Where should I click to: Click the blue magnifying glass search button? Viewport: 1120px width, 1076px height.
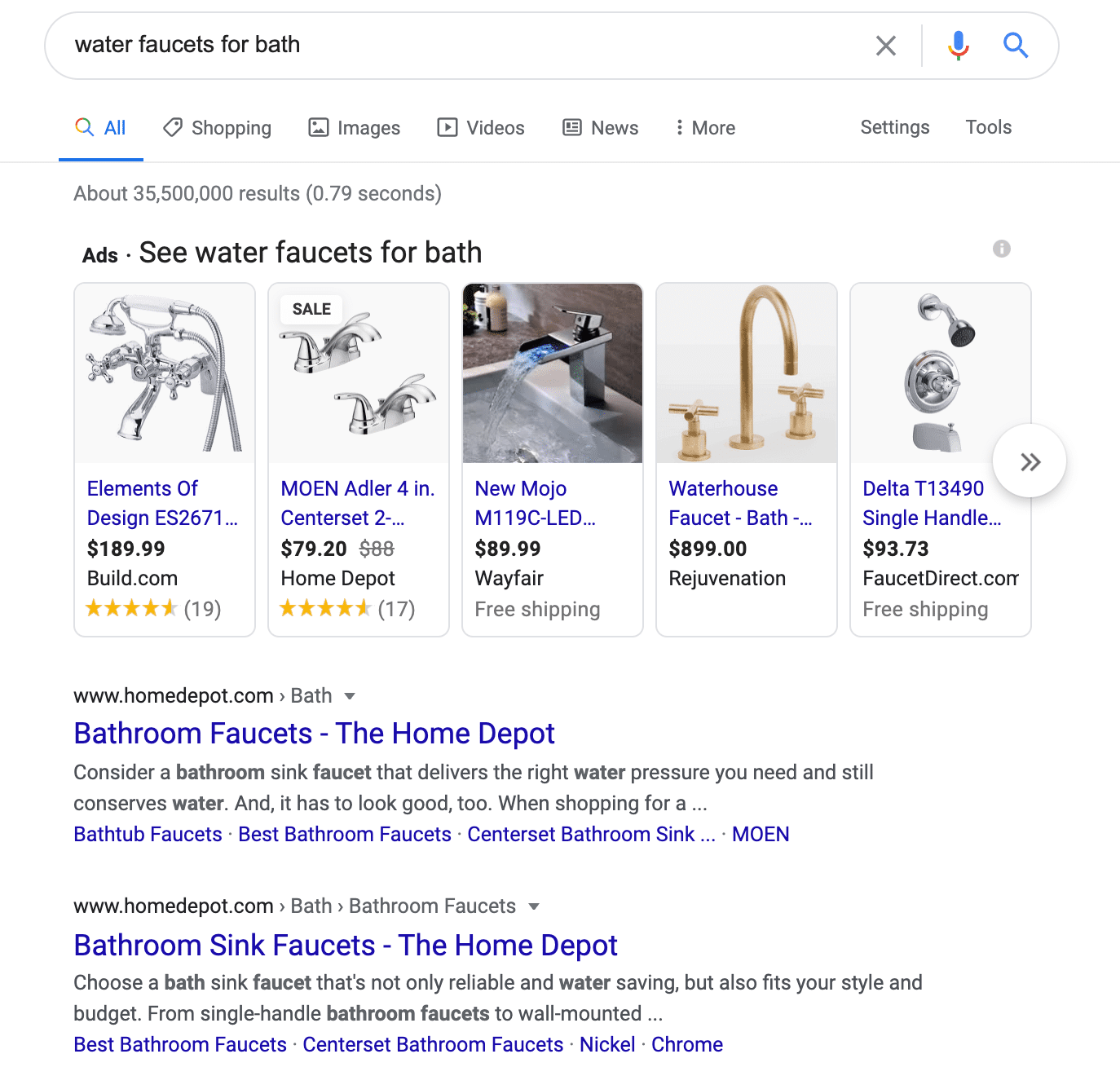[x=1015, y=46]
